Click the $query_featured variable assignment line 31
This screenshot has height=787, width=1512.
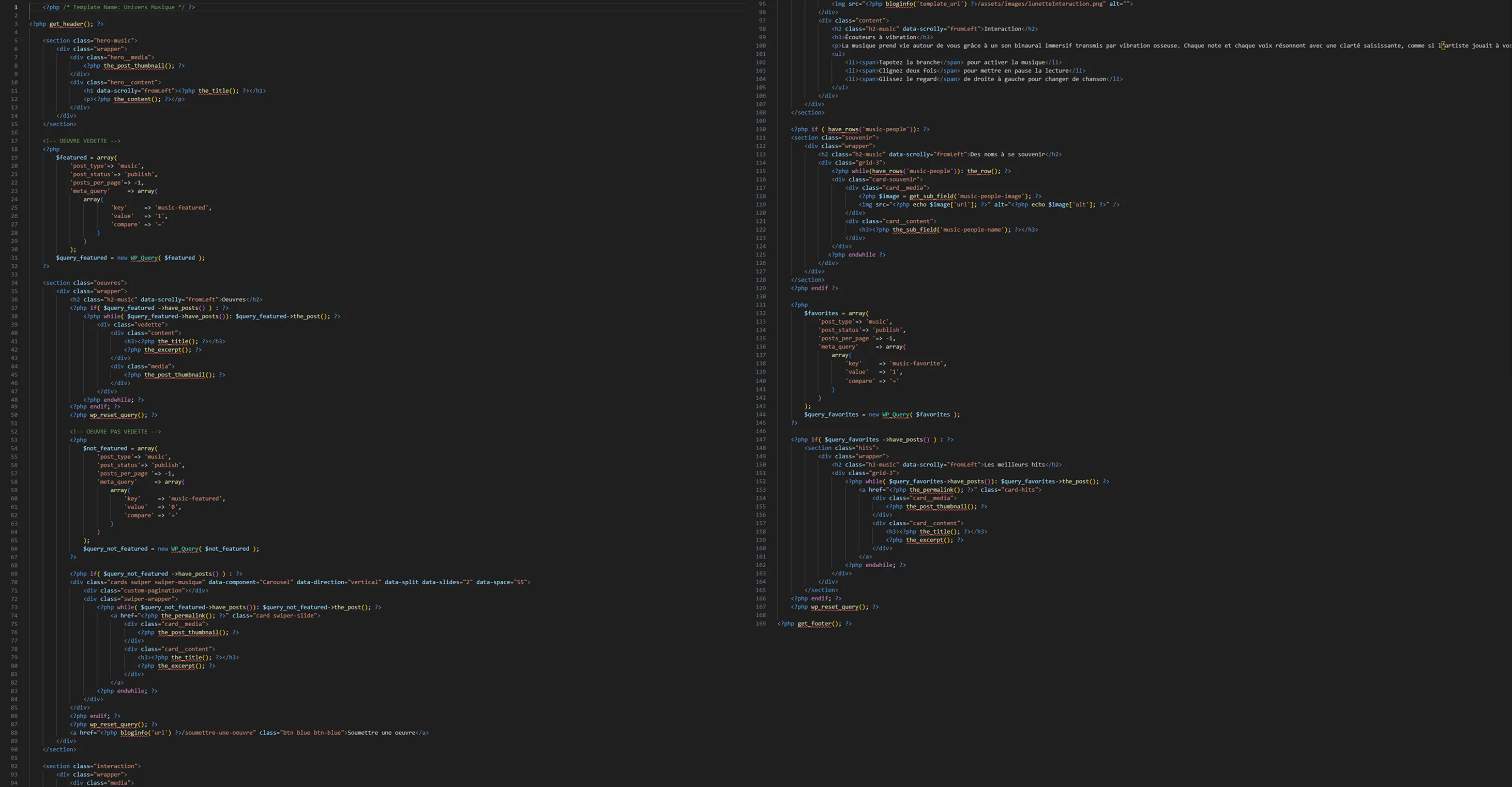click(x=81, y=258)
